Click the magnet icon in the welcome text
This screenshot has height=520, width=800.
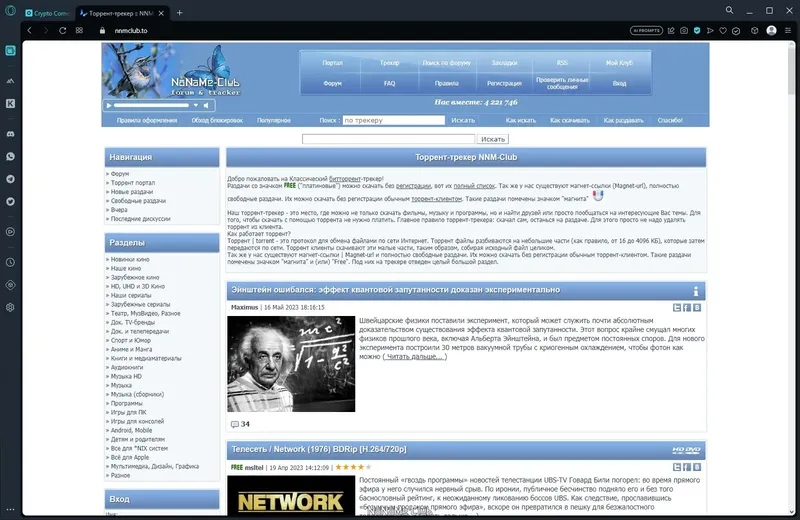(598, 195)
